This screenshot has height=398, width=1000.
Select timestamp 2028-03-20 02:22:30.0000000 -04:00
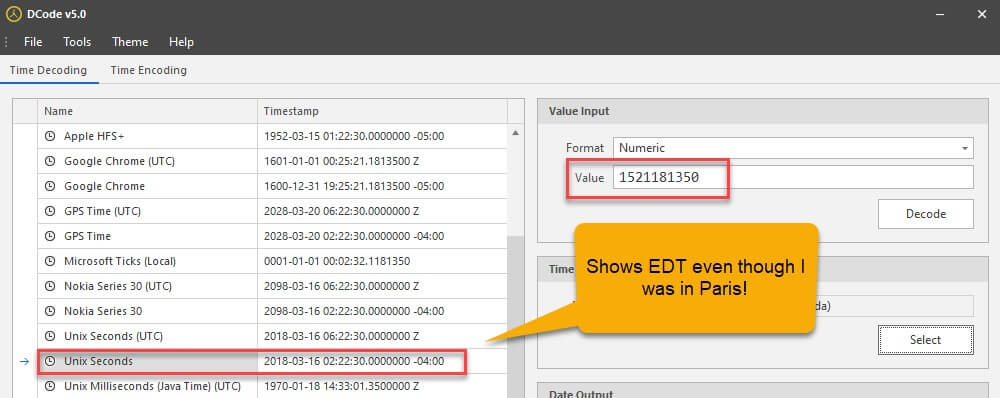pos(354,236)
